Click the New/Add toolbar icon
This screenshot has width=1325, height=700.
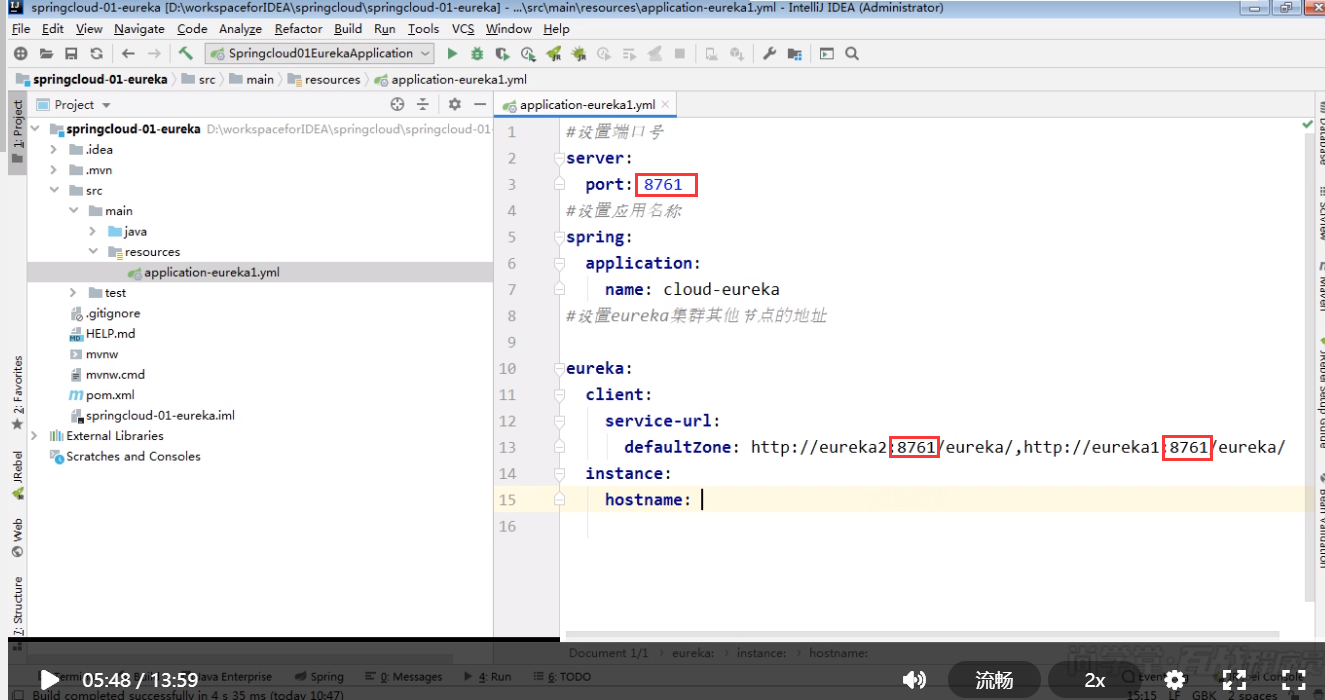pos(20,54)
